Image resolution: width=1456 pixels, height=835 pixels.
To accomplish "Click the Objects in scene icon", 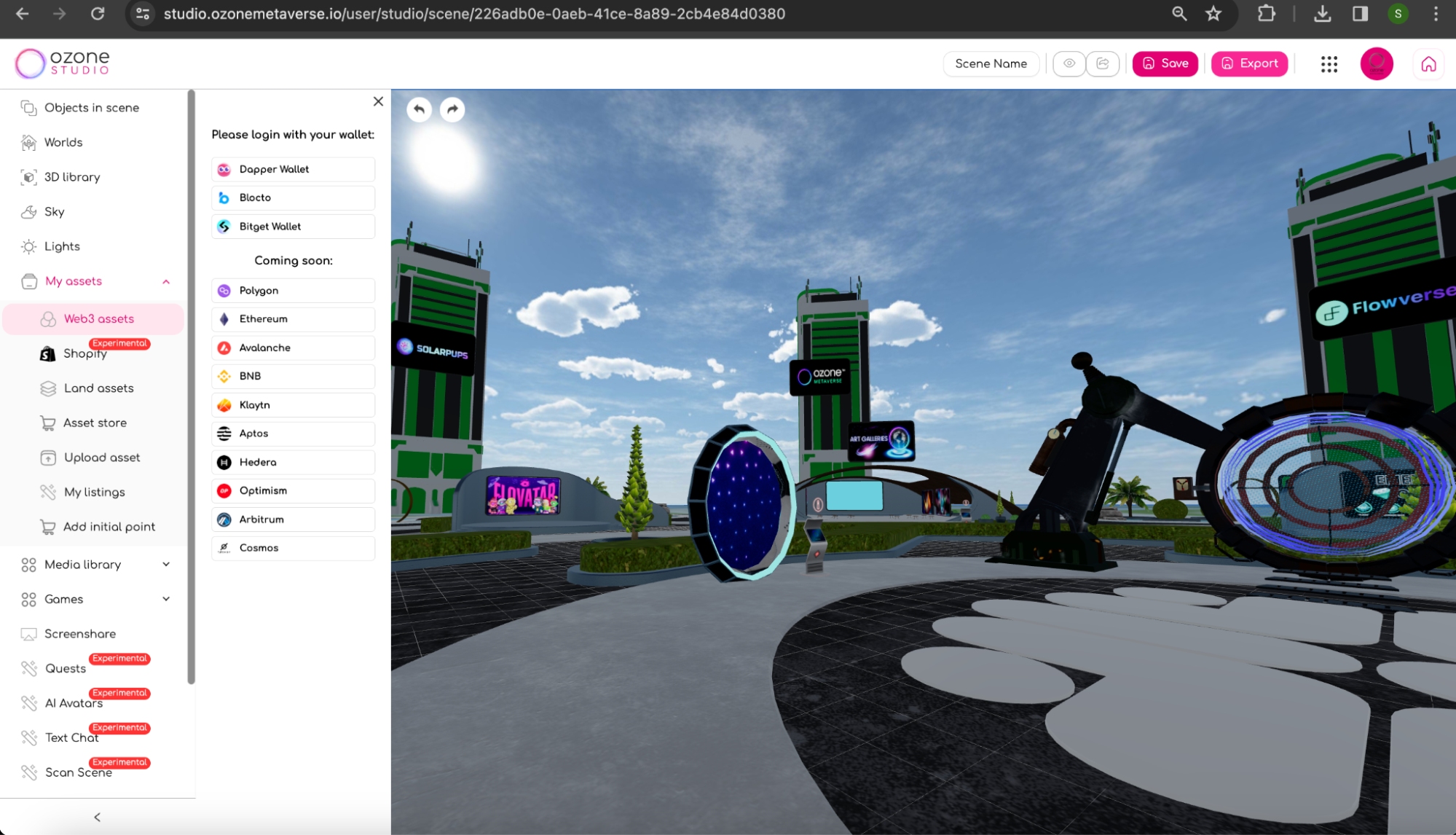I will click(29, 107).
